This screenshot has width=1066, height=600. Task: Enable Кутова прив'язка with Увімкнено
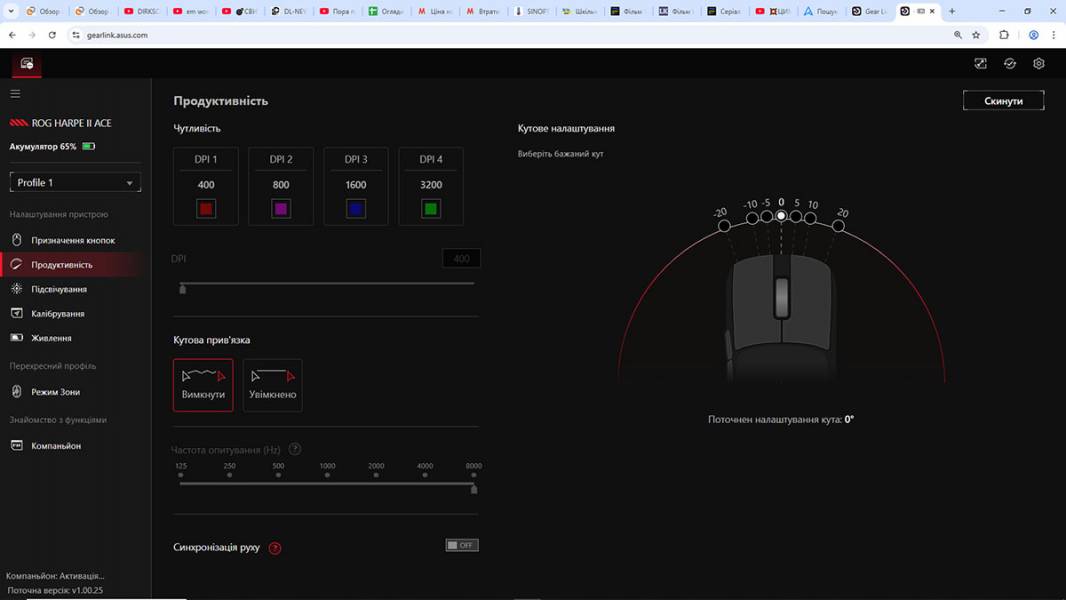pyautogui.click(x=272, y=384)
